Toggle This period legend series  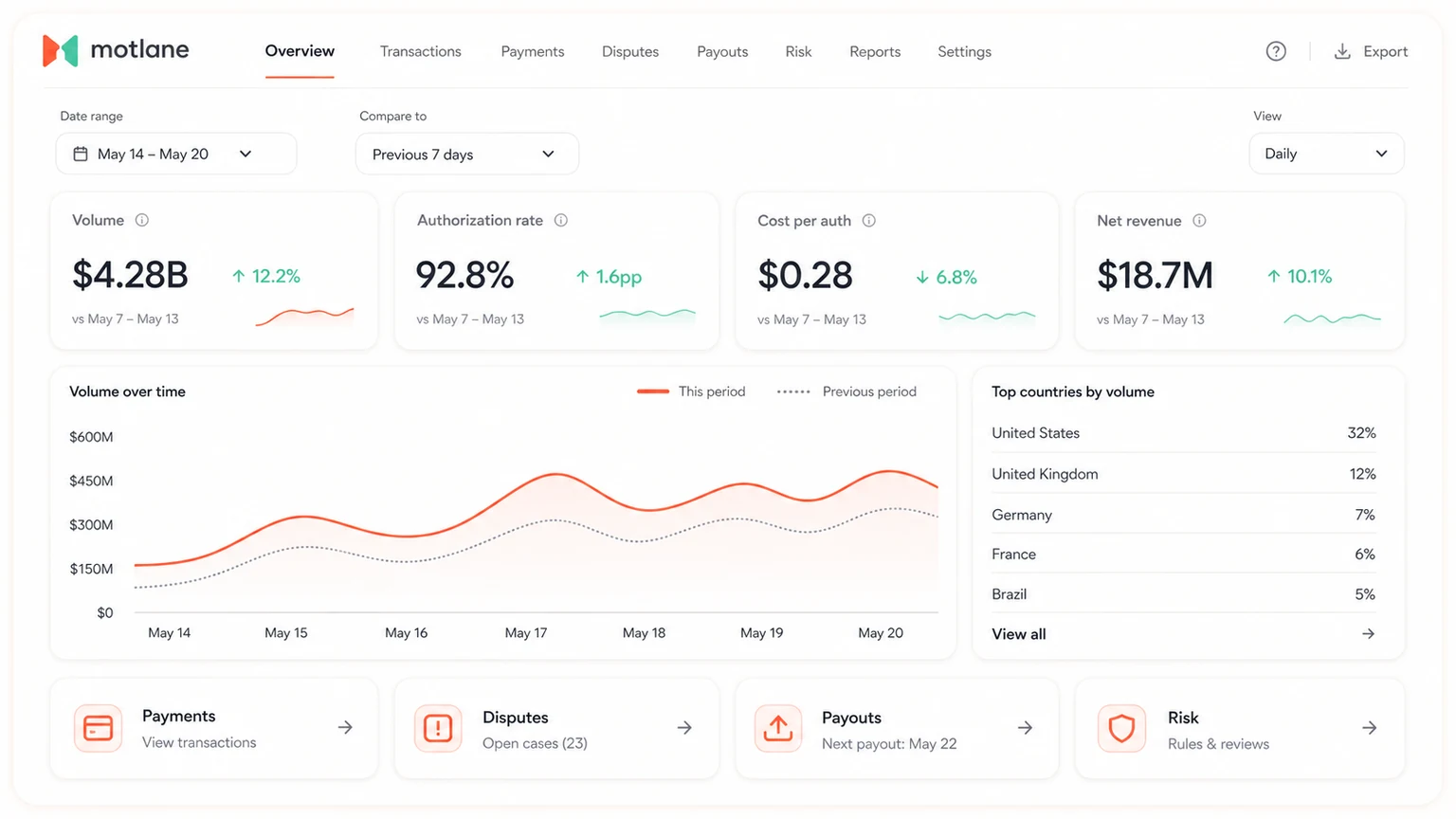click(691, 391)
